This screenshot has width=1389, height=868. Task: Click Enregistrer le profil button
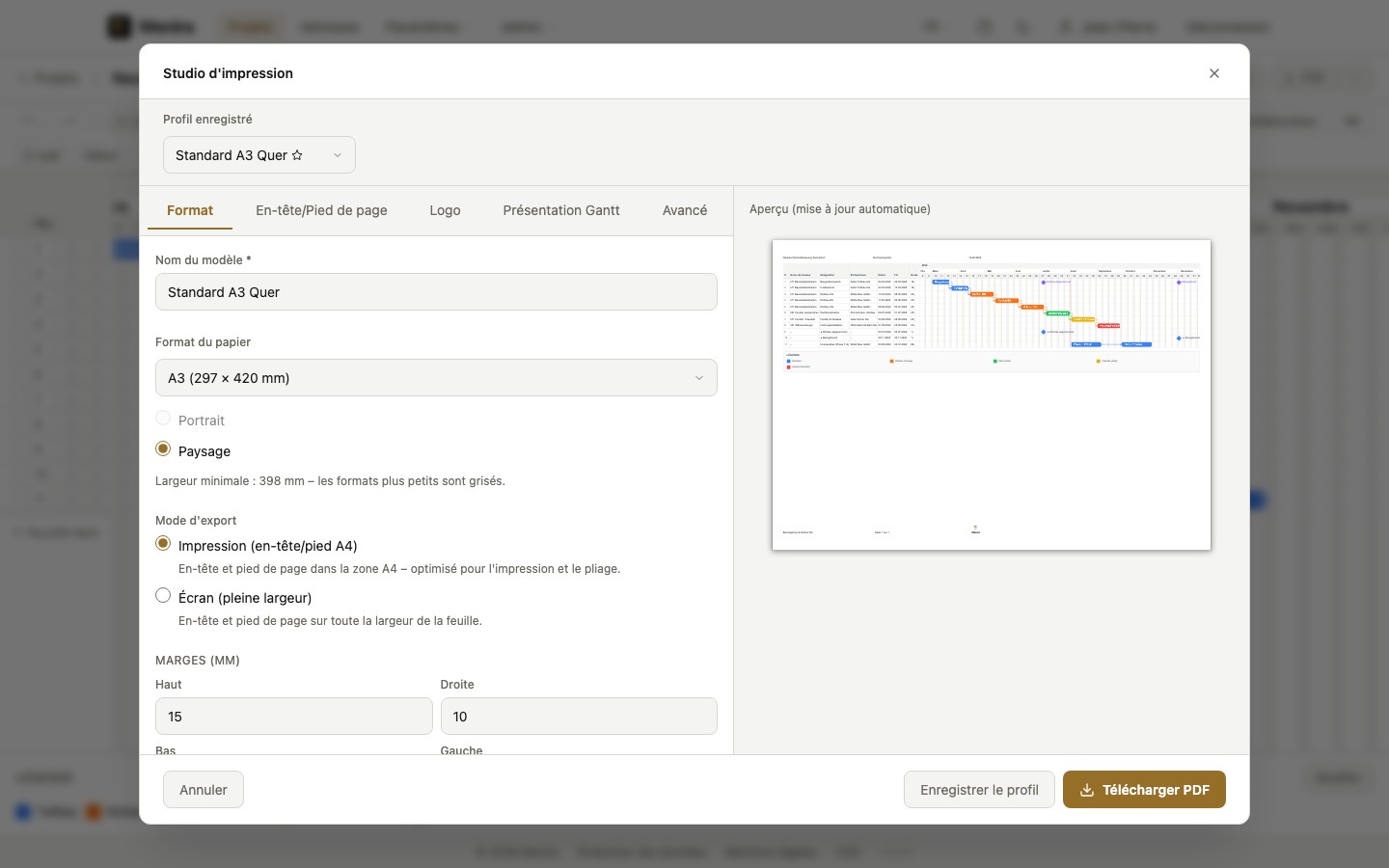tap(979, 790)
